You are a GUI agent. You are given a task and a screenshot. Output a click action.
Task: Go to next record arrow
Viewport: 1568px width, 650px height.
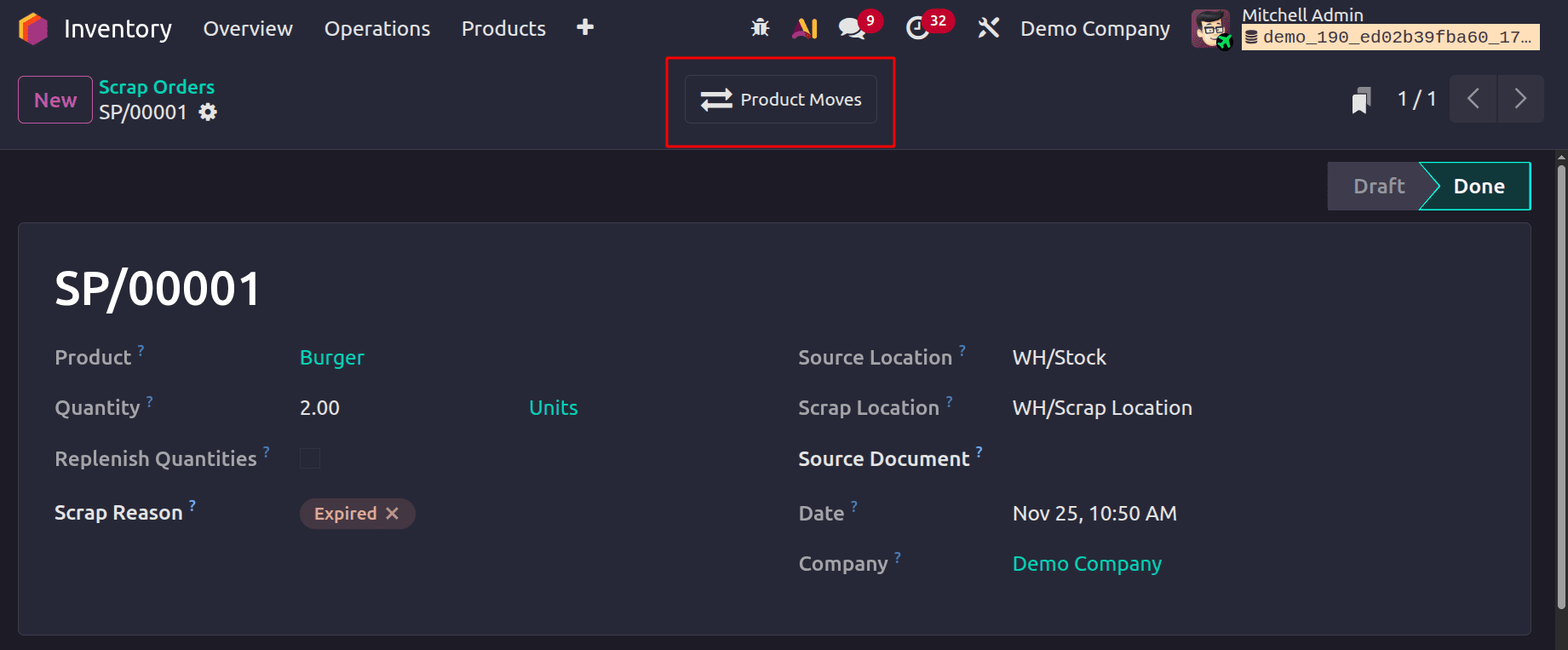tap(1520, 99)
